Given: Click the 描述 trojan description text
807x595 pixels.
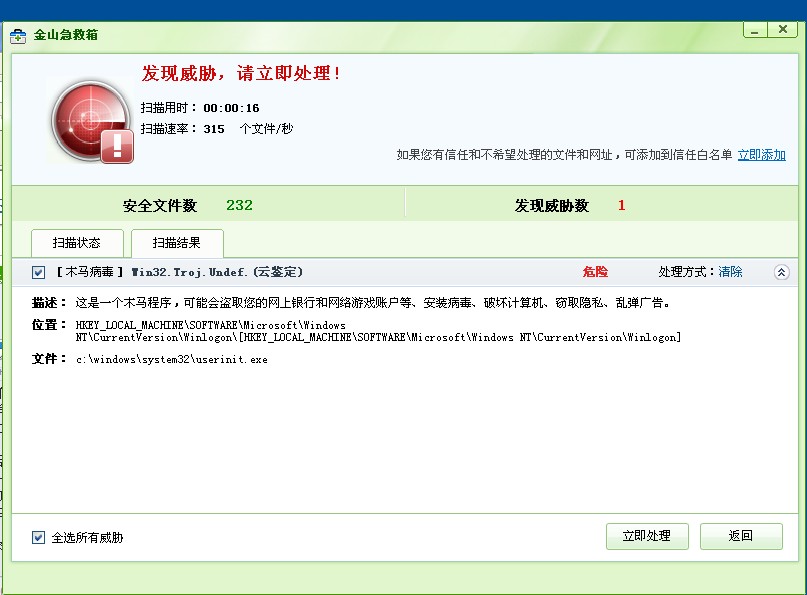Looking at the screenshot, I should (373, 303).
